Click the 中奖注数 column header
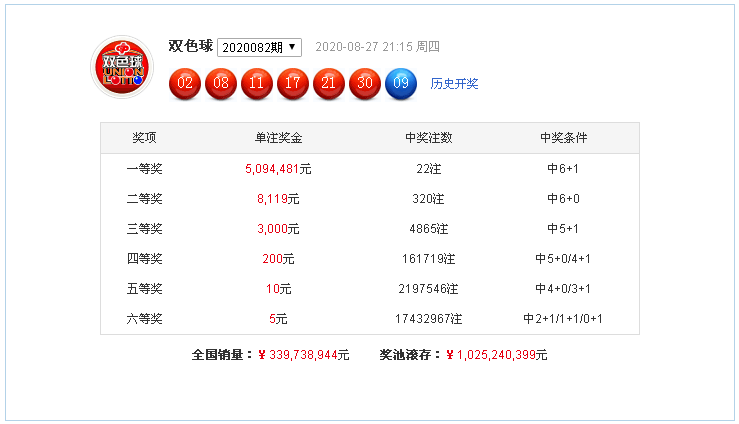 [x=428, y=138]
